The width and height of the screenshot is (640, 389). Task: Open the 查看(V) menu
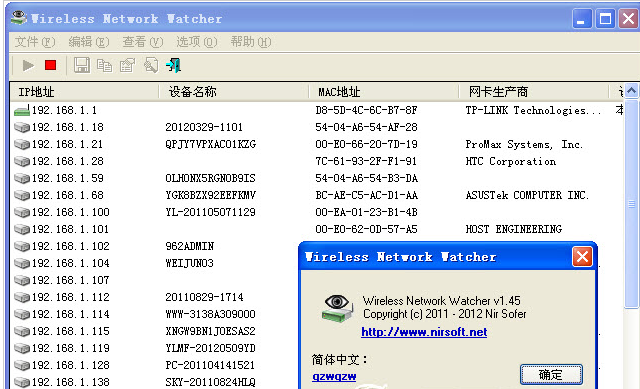(142, 42)
